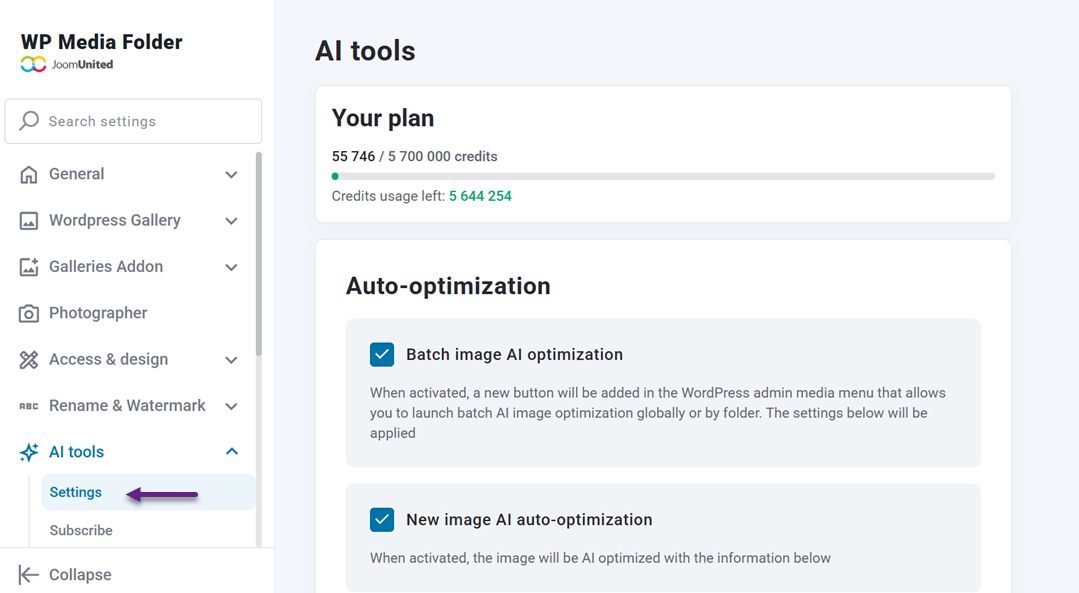1079x593 pixels.
Task: Click the Access & design tools icon
Action: (x=27, y=359)
